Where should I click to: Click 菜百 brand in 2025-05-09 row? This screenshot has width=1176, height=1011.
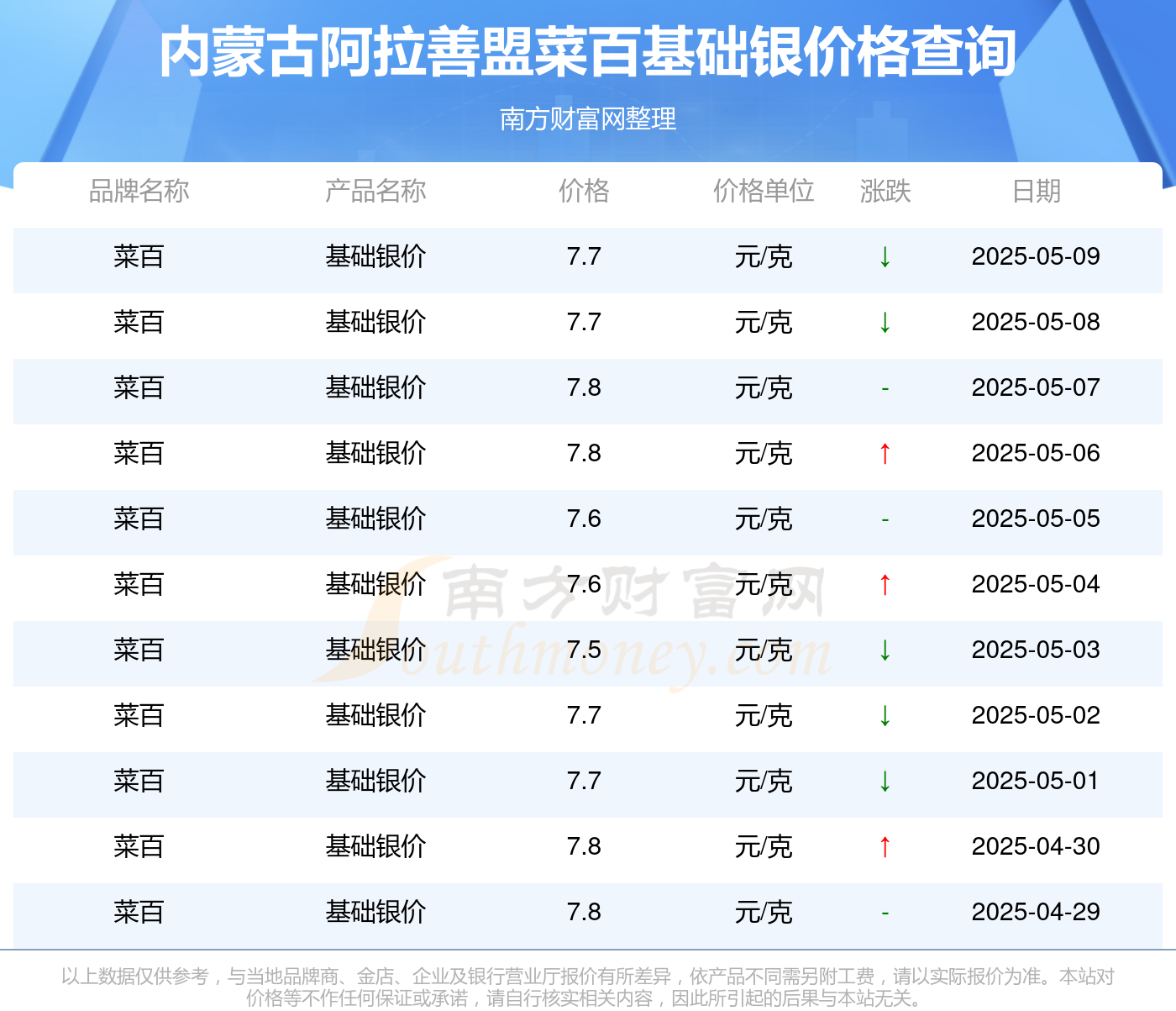[139, 256]
